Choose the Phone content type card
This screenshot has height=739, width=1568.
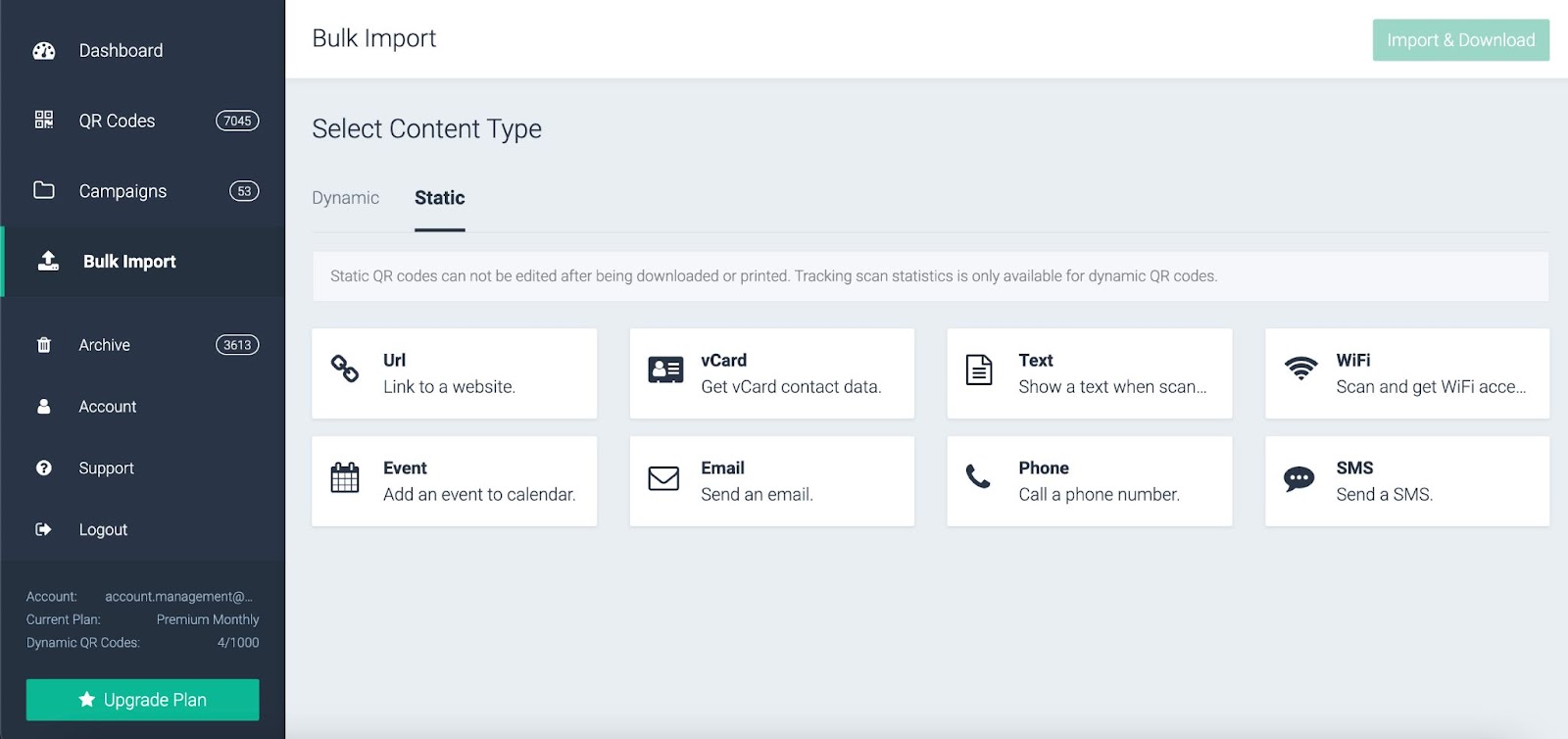(x=1090, y=481)
